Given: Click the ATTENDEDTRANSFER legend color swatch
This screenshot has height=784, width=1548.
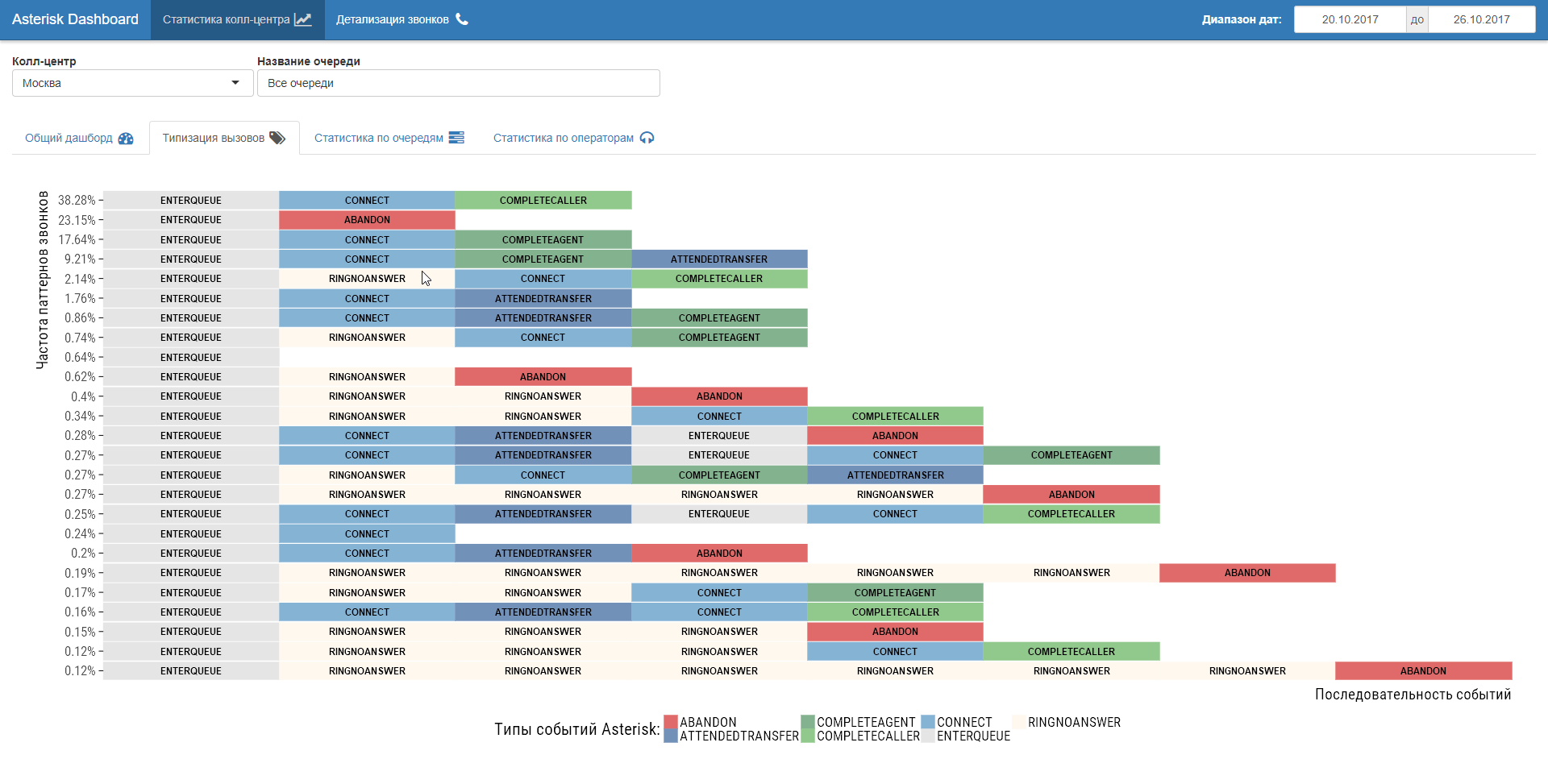Looking at the screenshot, I should pos(671,736).
